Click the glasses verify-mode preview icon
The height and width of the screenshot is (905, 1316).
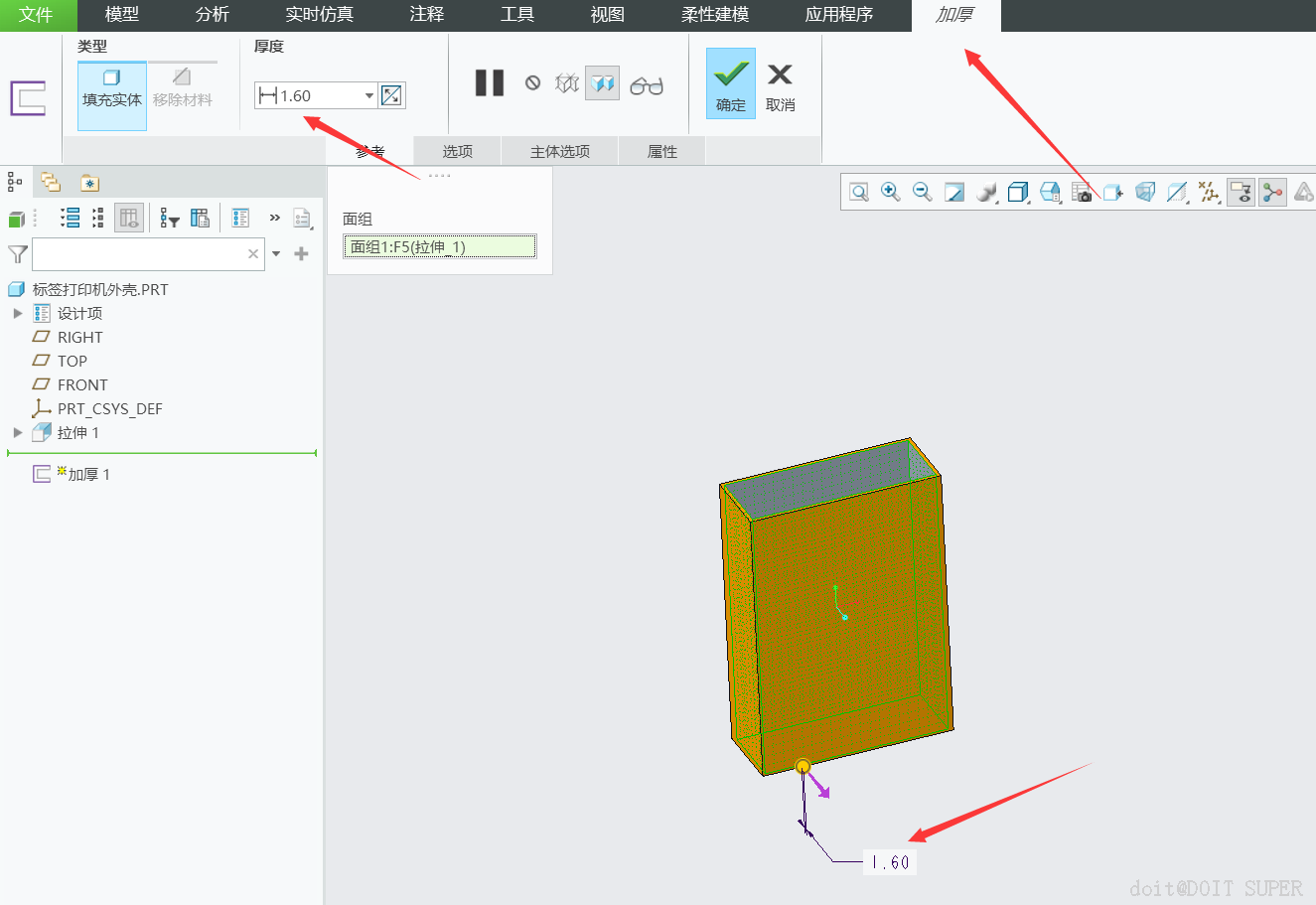tap(646, 85)
